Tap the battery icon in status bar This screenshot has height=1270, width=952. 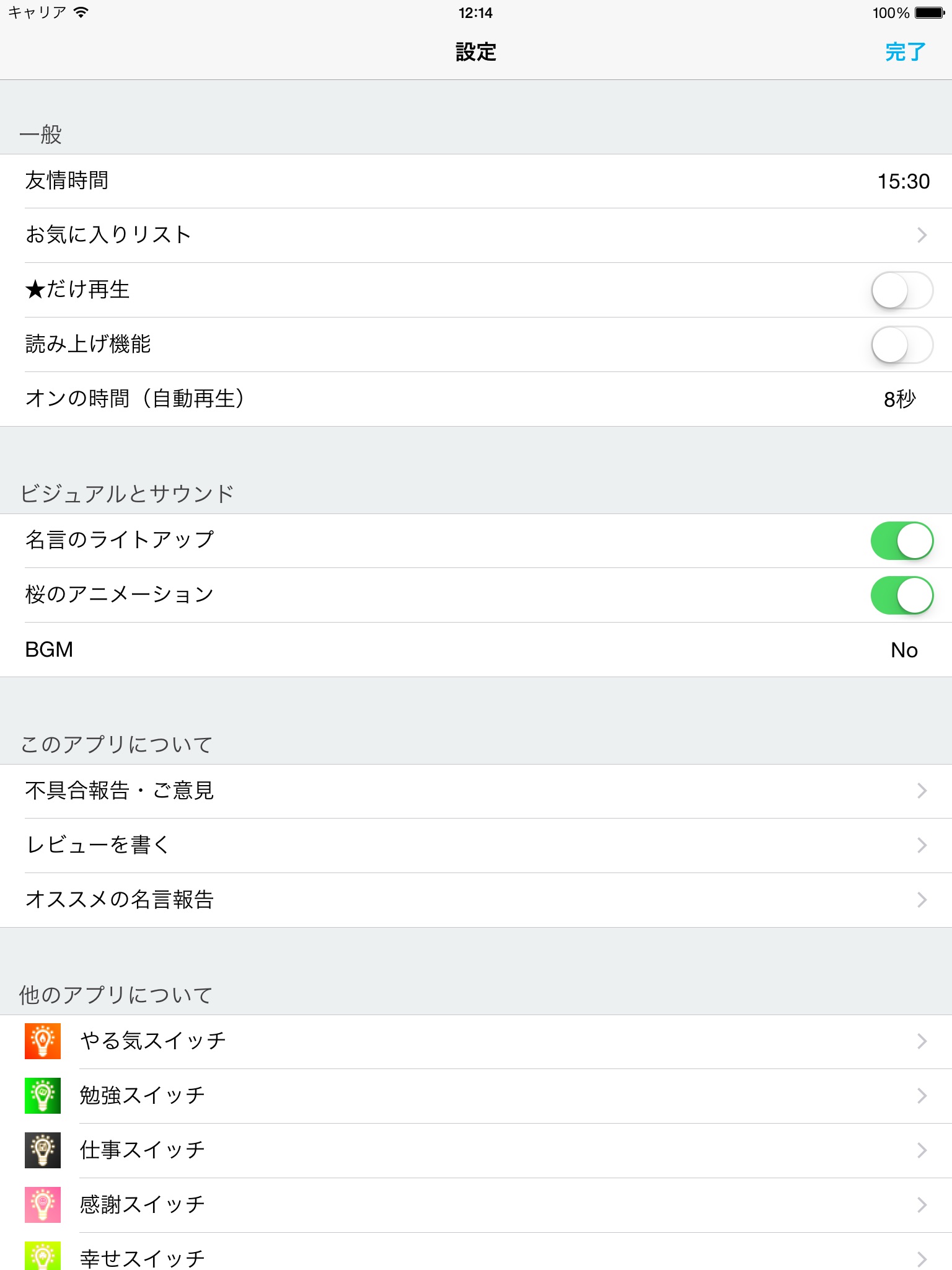(929, 12)
